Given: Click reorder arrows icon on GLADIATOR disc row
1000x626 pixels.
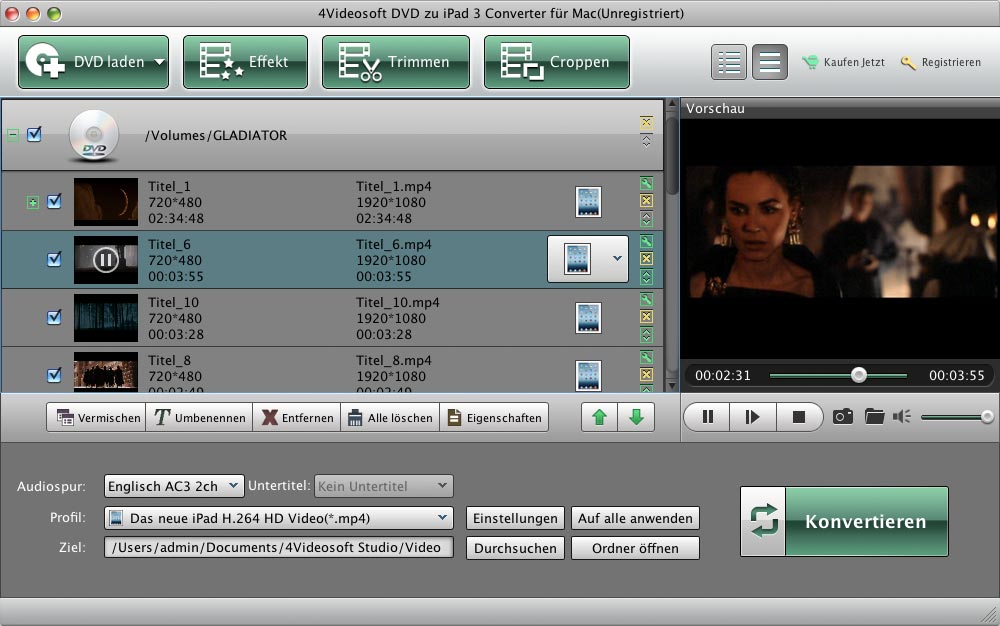Looking at the screenshot, I should tap(646, 141).
